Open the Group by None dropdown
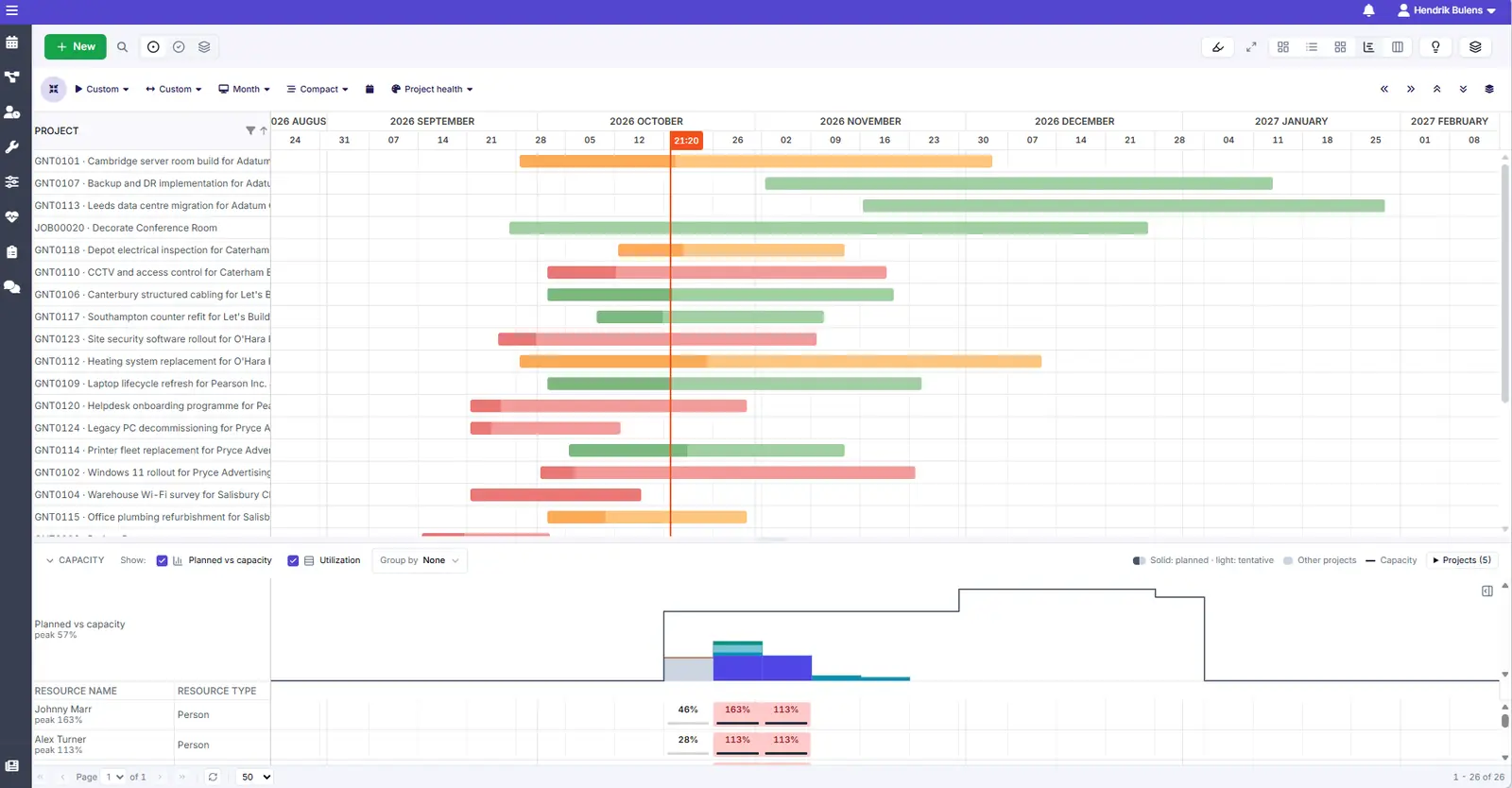This screenshot has width=1512, height=788. (x=420, y=560)
